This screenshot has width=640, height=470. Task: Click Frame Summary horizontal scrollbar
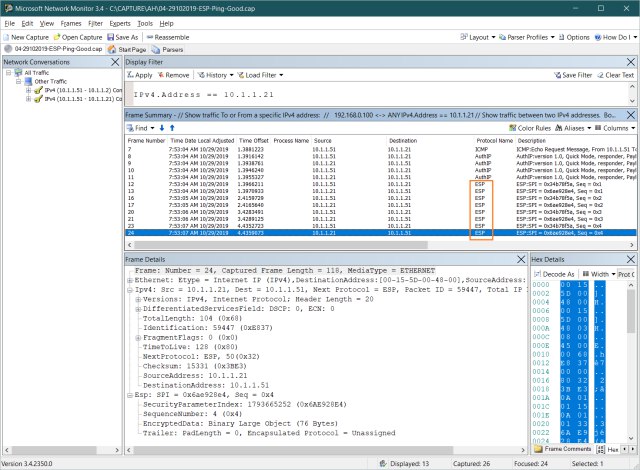(281, 245)
